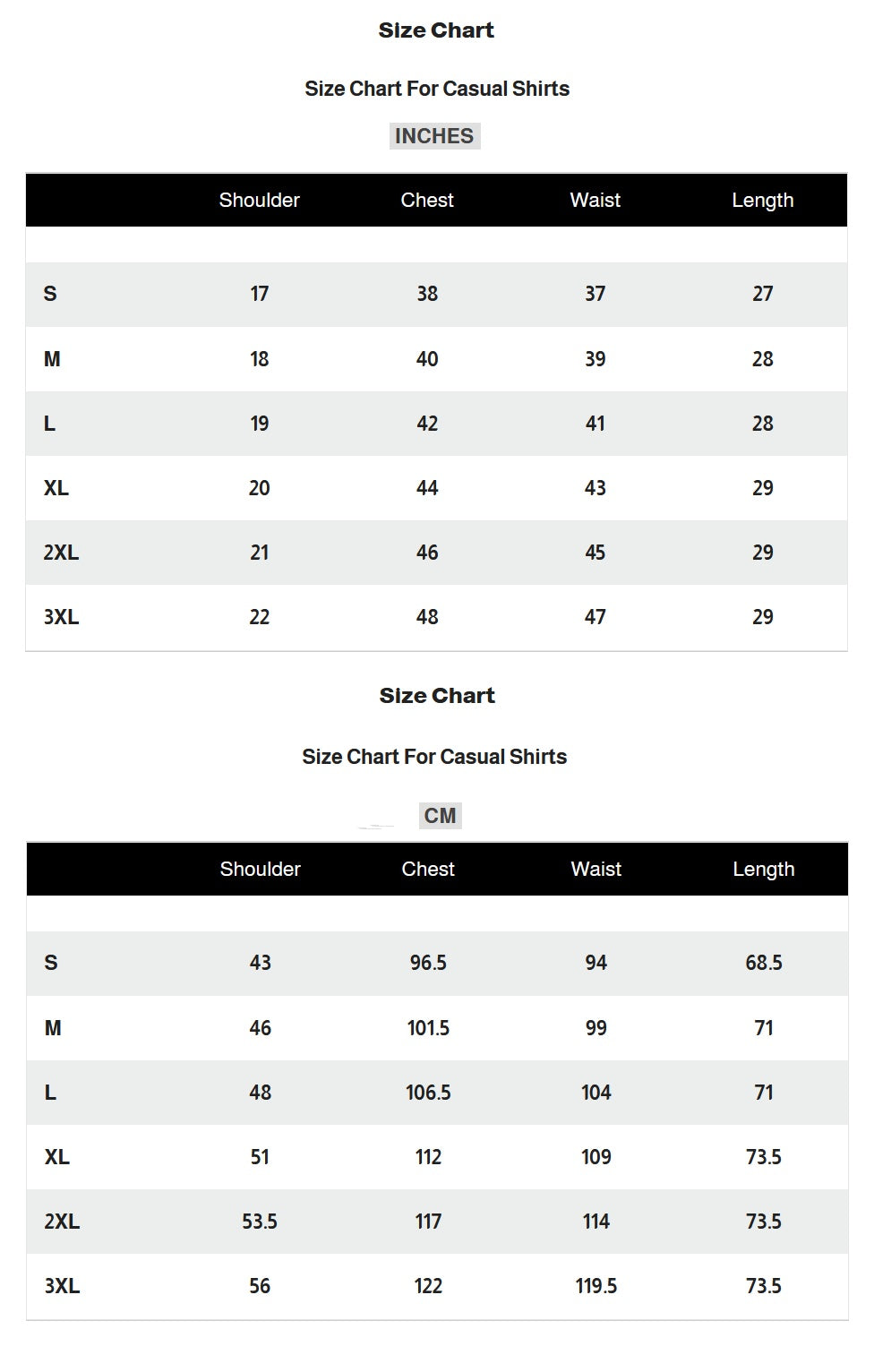The width and height of the screenshot is (874, 1372).
Task: Click shoulder value 53.5 for 2XL
Action: coord(260,1222)
